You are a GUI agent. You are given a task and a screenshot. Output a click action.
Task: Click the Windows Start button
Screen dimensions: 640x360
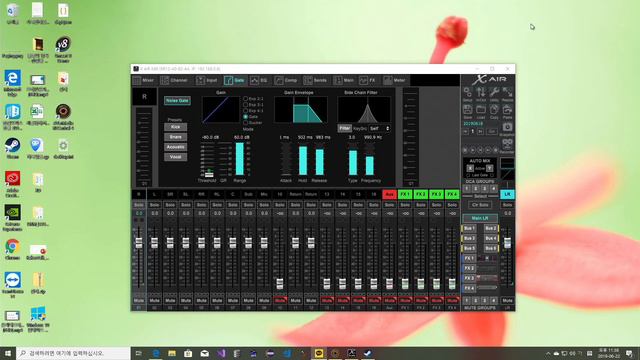(8, 353)
